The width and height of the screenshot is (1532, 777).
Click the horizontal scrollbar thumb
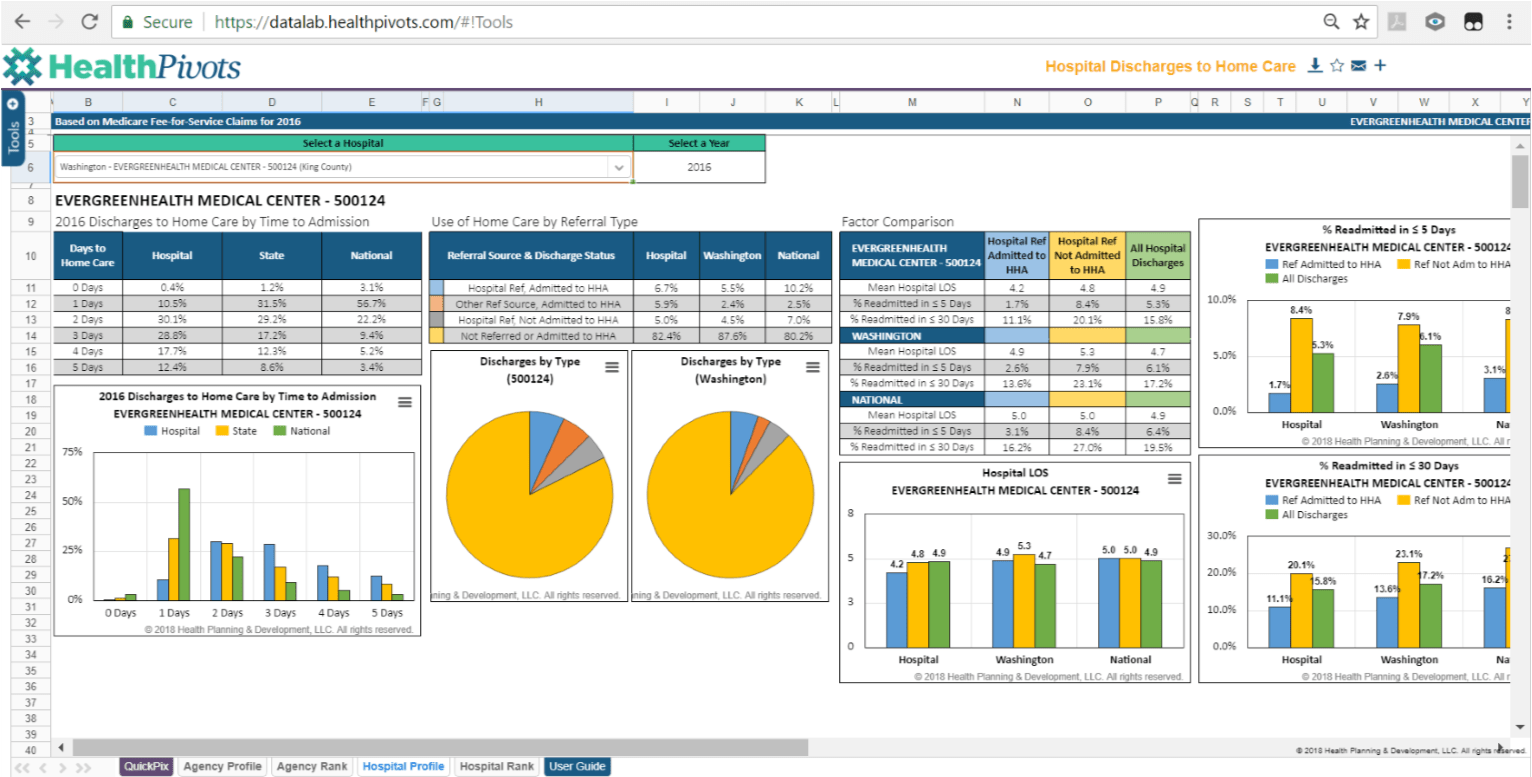[440, 746]
